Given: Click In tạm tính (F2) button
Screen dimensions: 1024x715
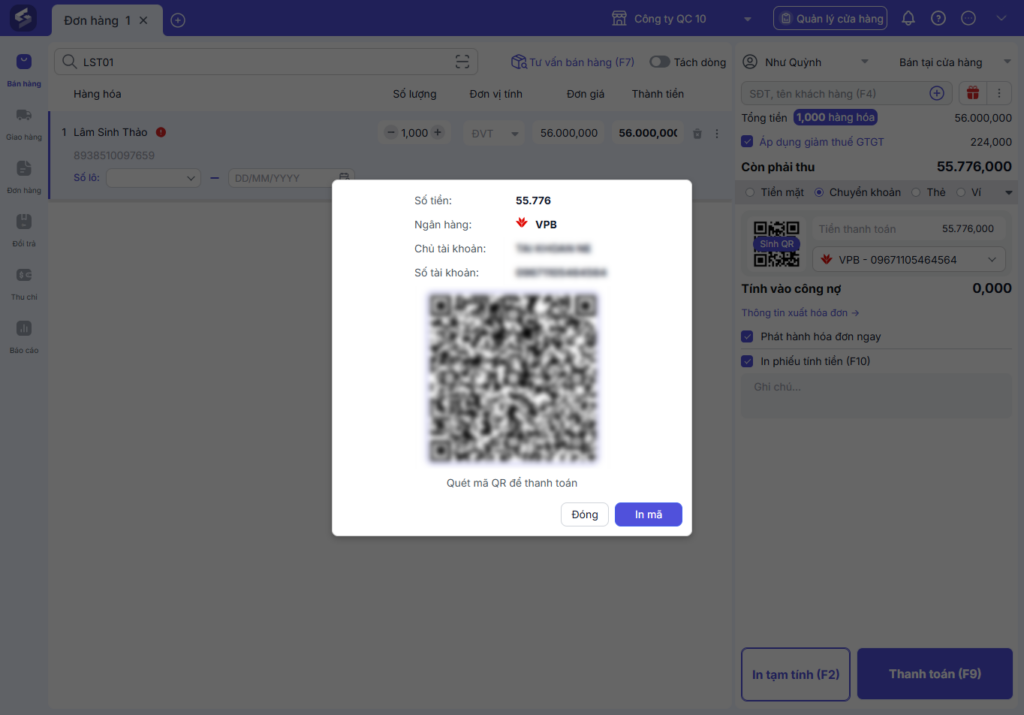Looking at the screenshot, I should (x=795, y=674).
